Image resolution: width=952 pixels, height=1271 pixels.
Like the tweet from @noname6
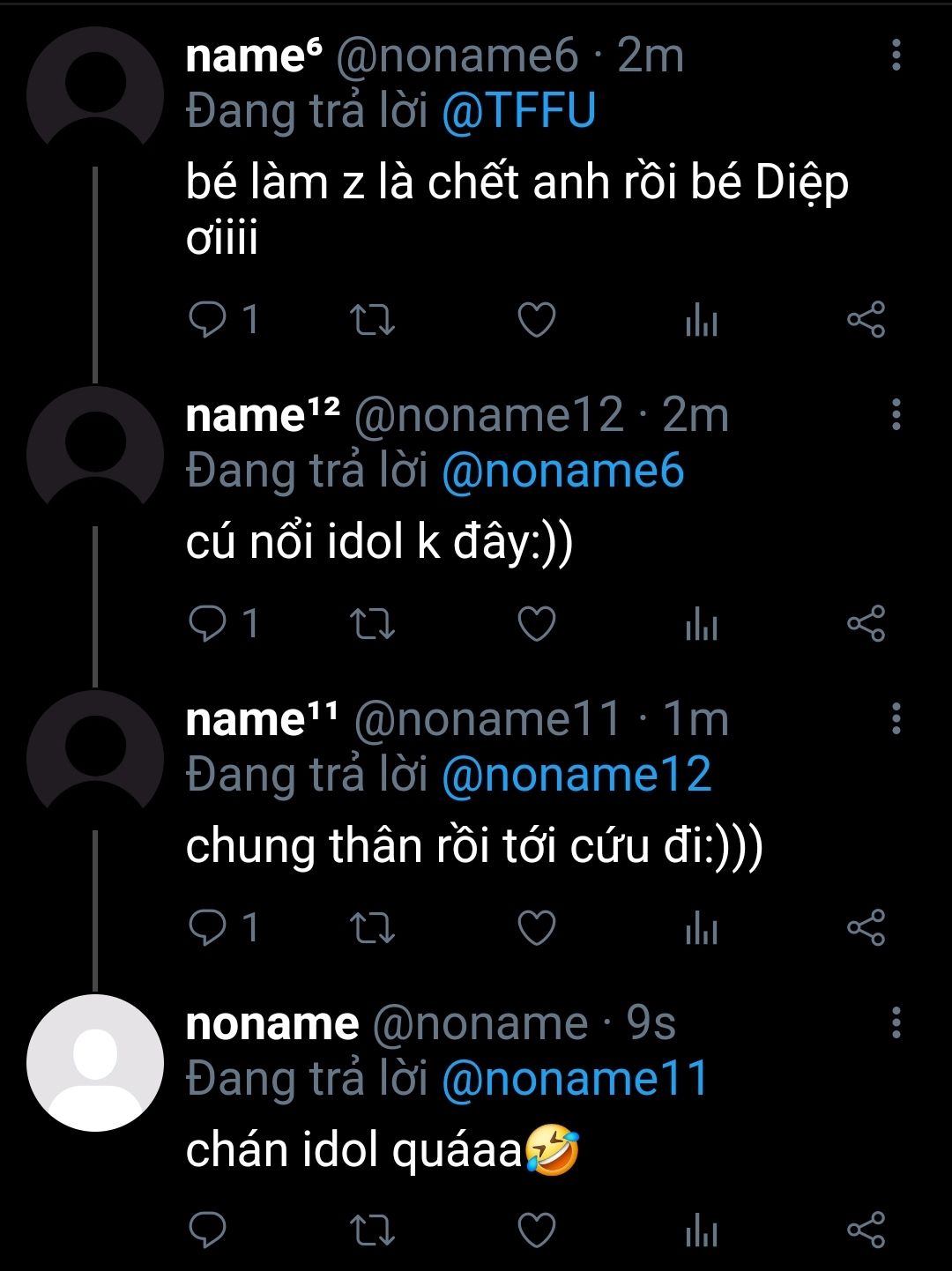[x=536, y=319]
